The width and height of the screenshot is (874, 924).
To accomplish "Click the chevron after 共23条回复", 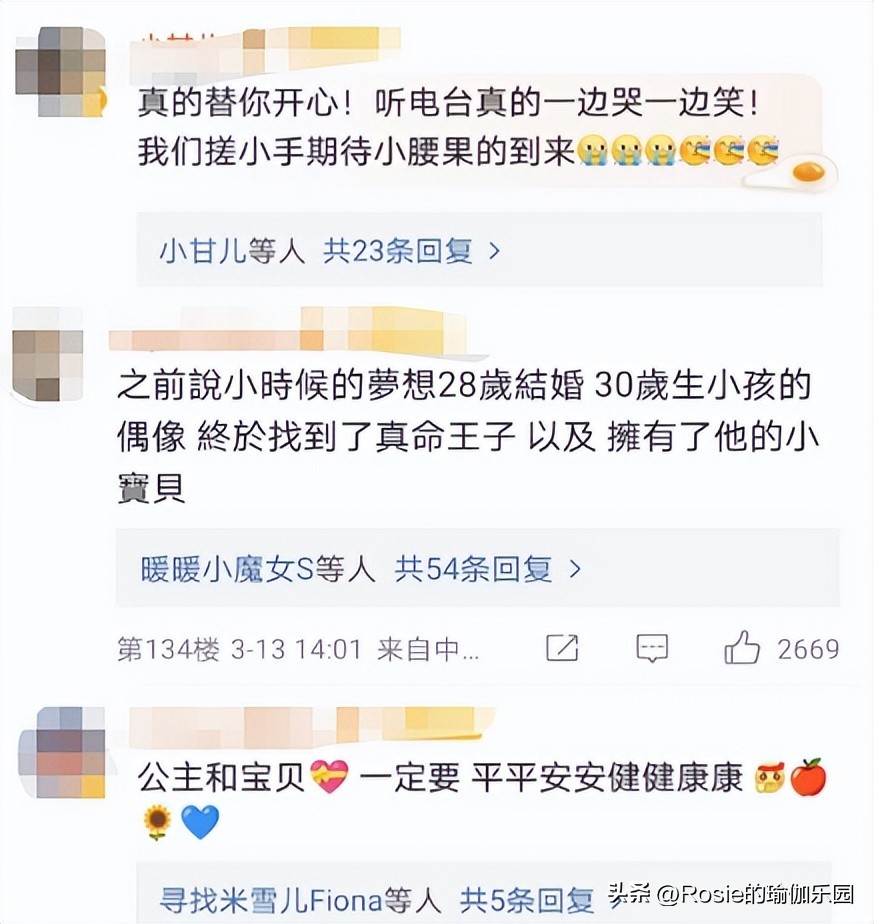I will coord(495,252).
